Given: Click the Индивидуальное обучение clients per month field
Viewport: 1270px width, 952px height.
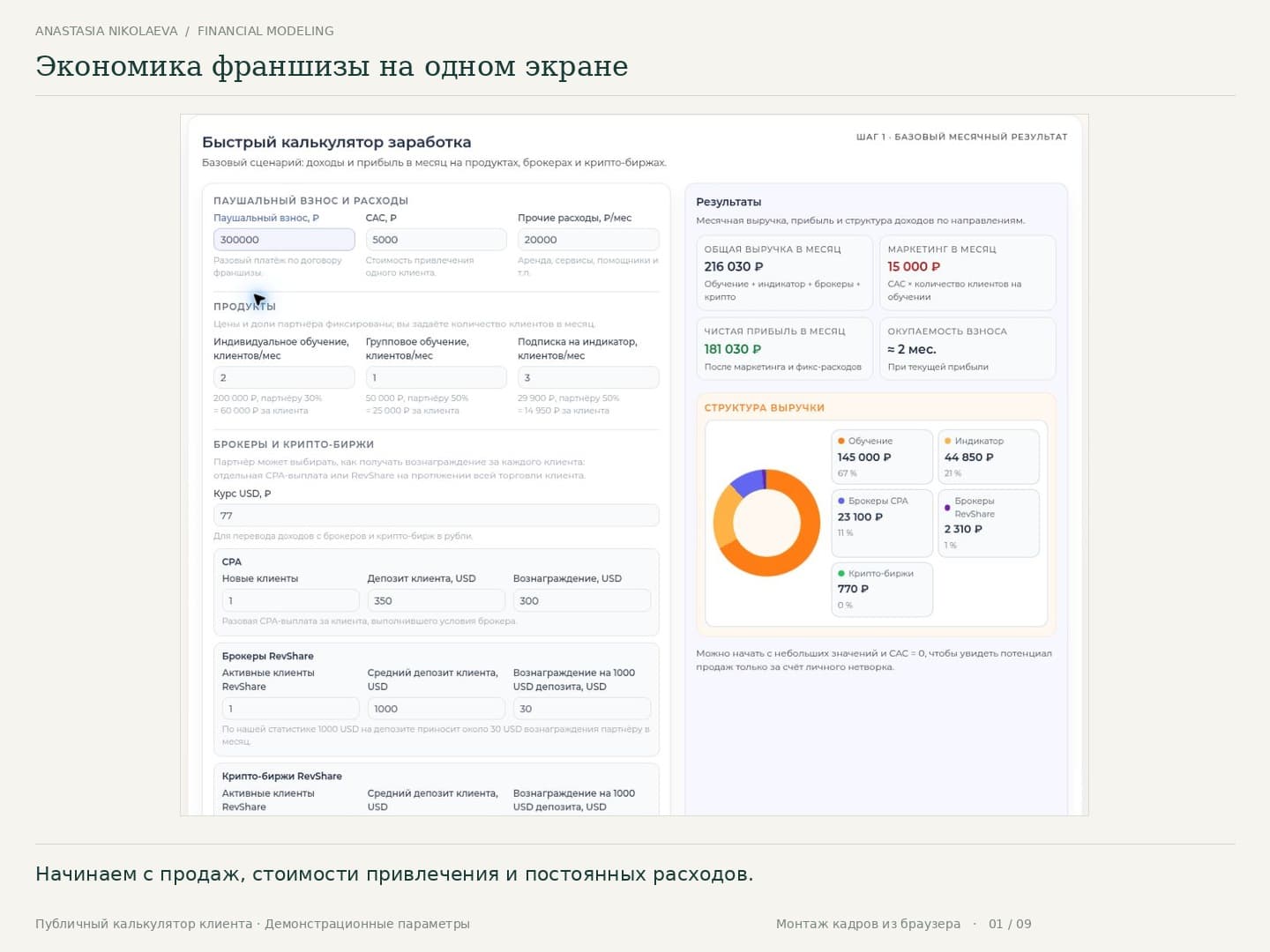Looking at the screenshot, I should pyautogui.click(x=284, y=377).
